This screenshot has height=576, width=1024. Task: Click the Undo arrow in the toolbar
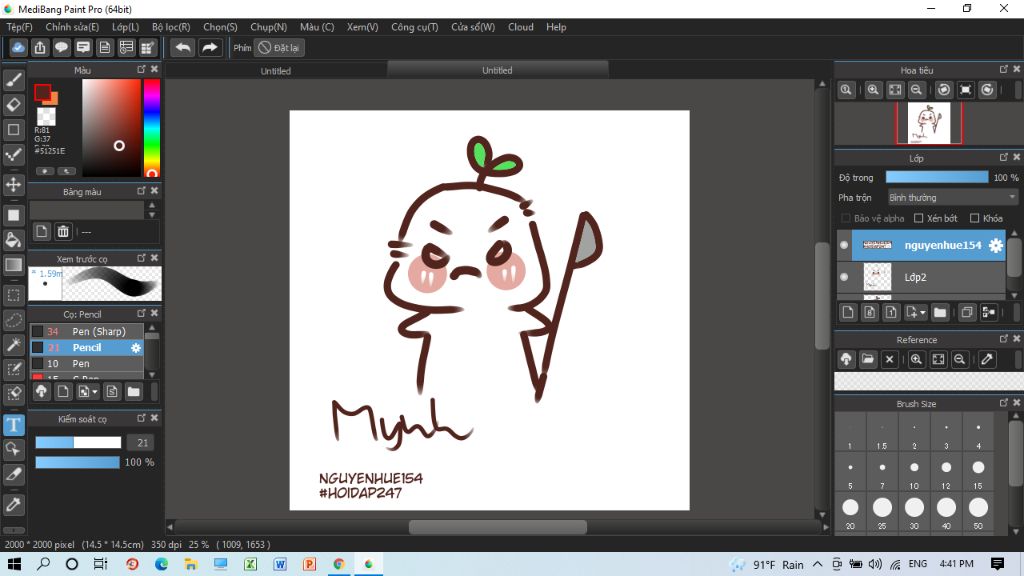coord(183,48)
